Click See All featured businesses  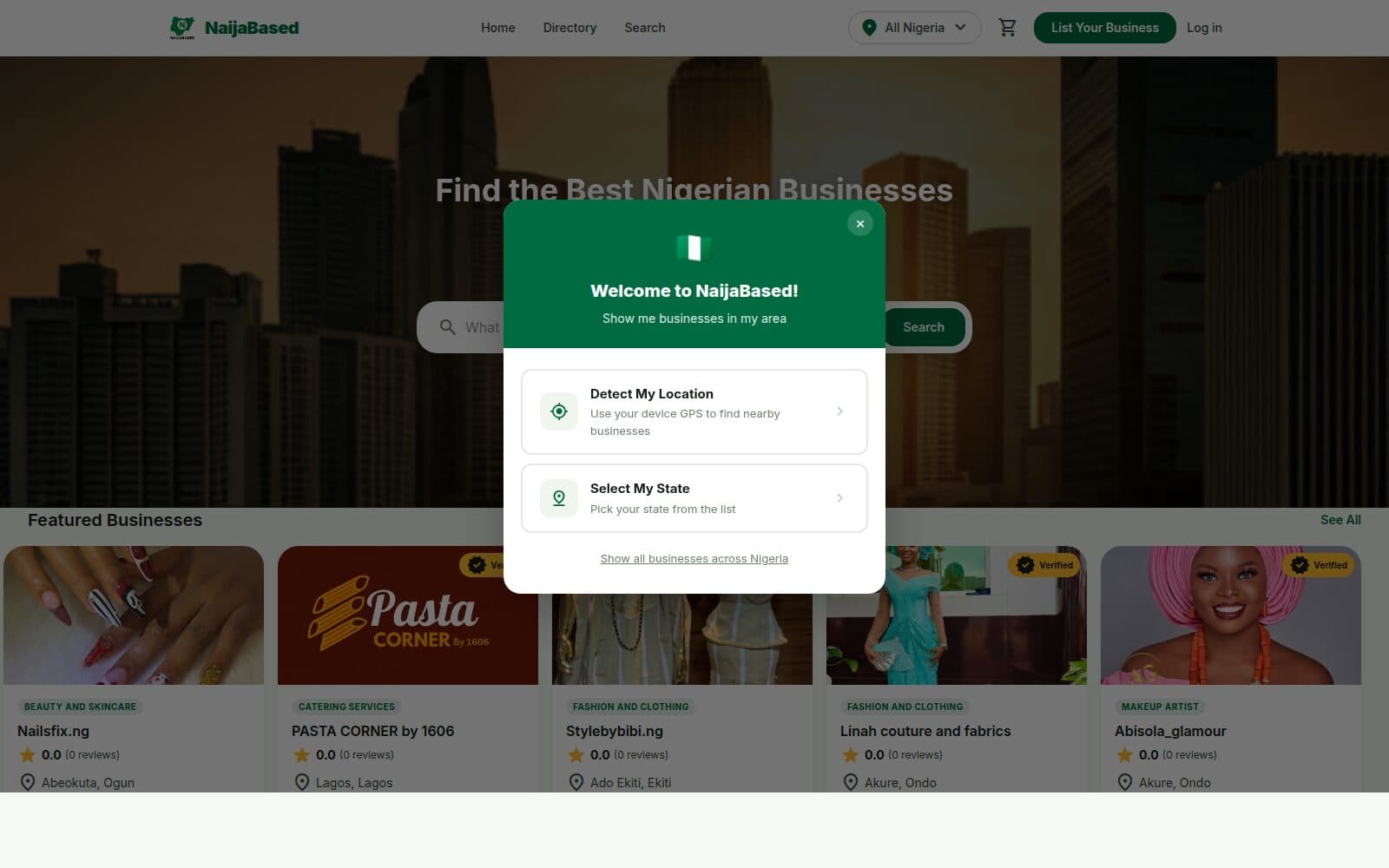coord(1340,520)
